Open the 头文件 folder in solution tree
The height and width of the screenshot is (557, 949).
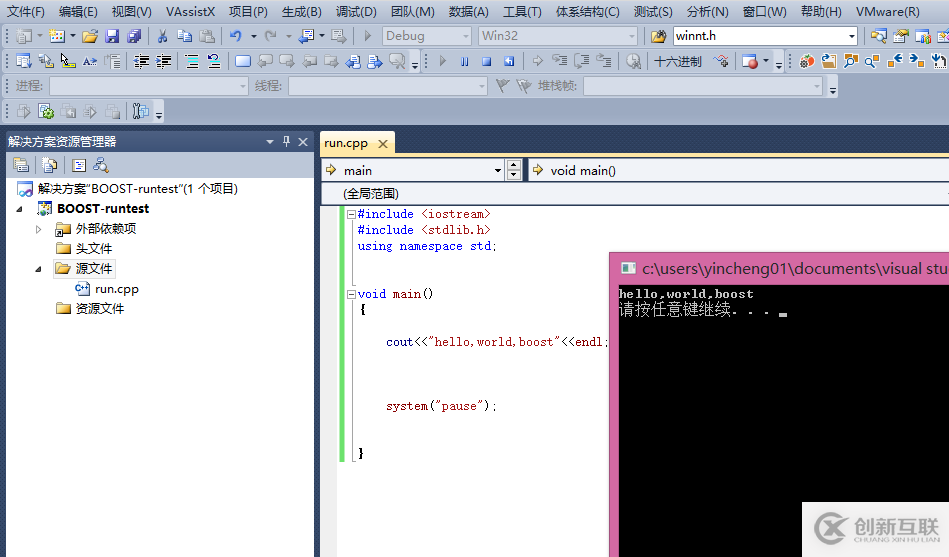(x=93, y=248)
